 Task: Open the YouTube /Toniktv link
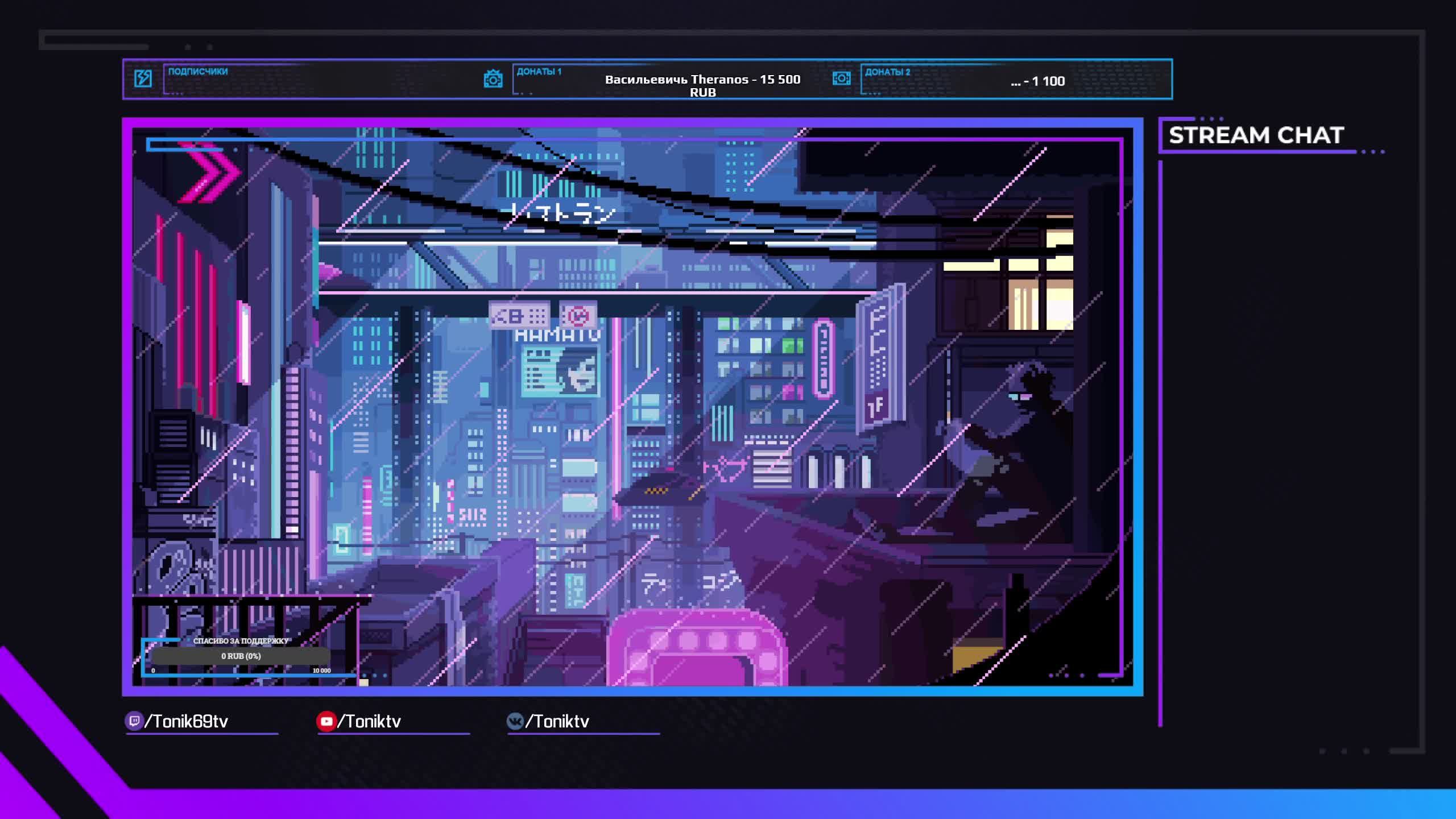[370, 721]
